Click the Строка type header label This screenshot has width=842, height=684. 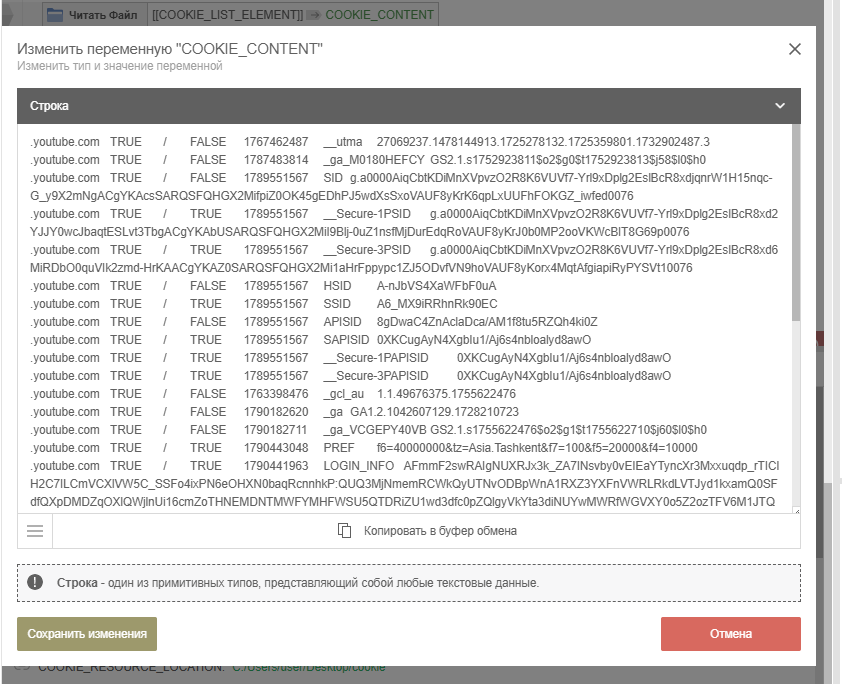(49, 105)
